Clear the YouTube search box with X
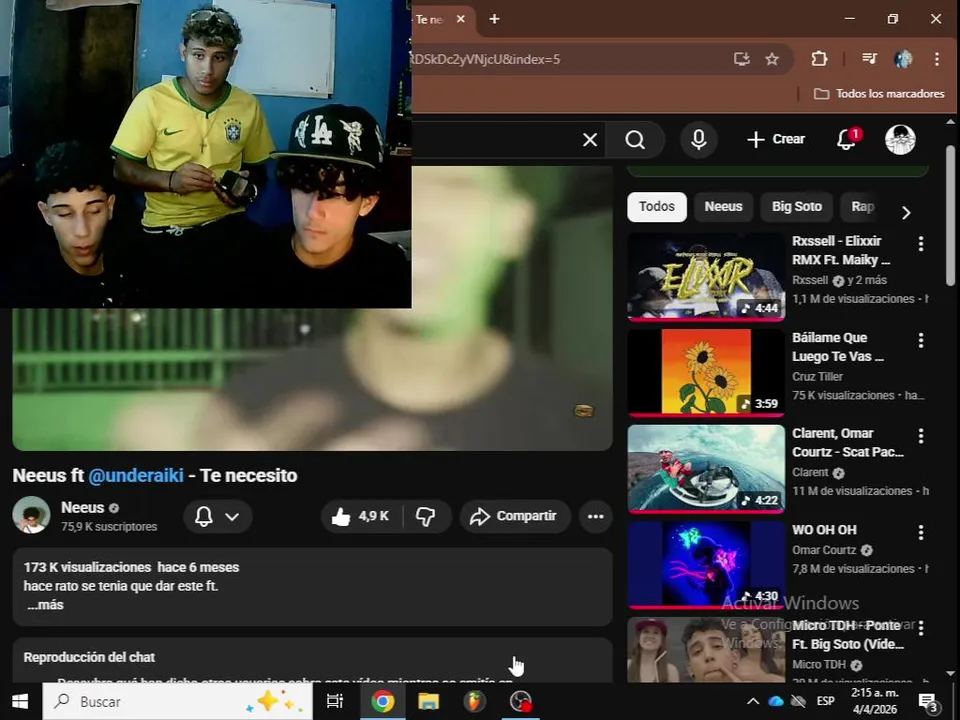 [x=590, y=140]
